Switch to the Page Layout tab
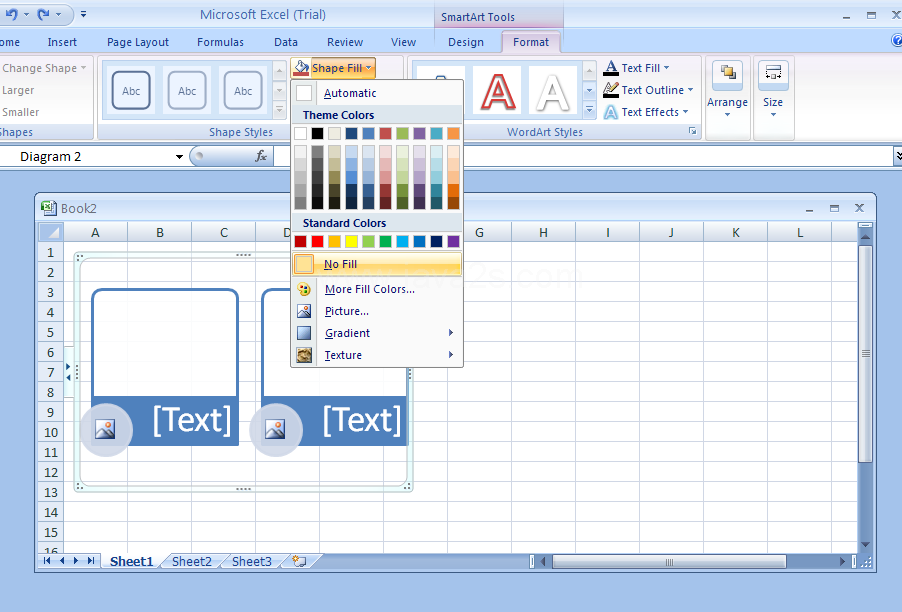The height and width of the screenshot is (612, 902). pyautogui.click(x=137, y=42)
